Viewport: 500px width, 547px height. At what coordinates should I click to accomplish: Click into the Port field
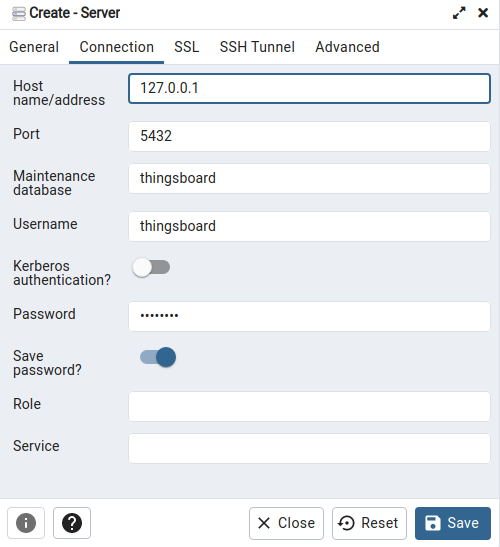coord(309,136)
